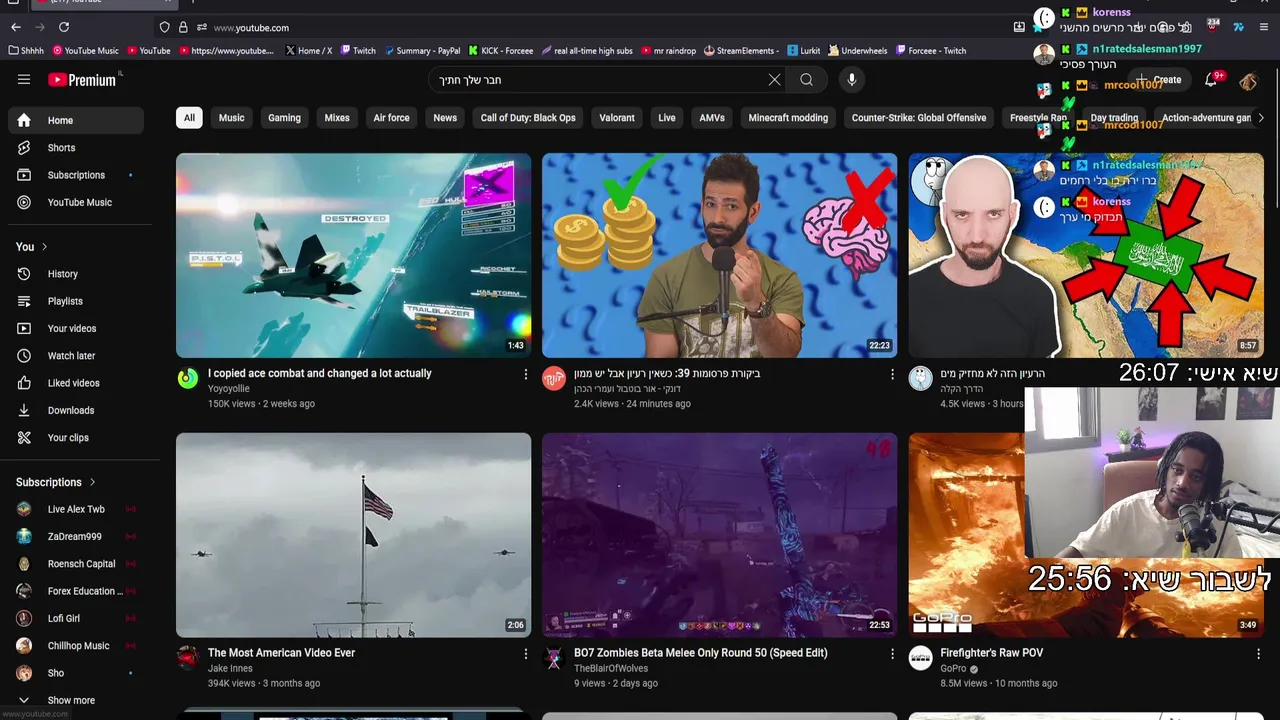Select the AMVs filter chip
1280x720 pixels.
pyautogui.click(x=712, y=118)
